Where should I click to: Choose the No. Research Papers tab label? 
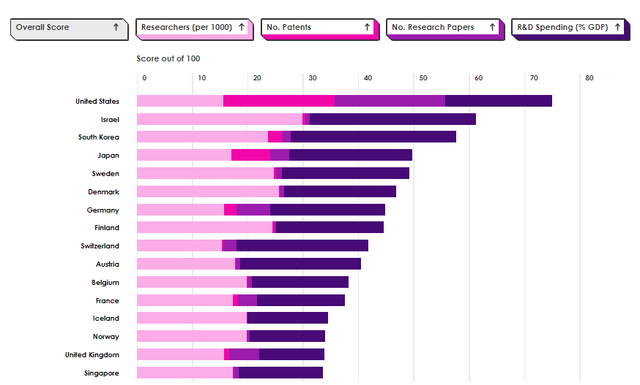[433, 27]
